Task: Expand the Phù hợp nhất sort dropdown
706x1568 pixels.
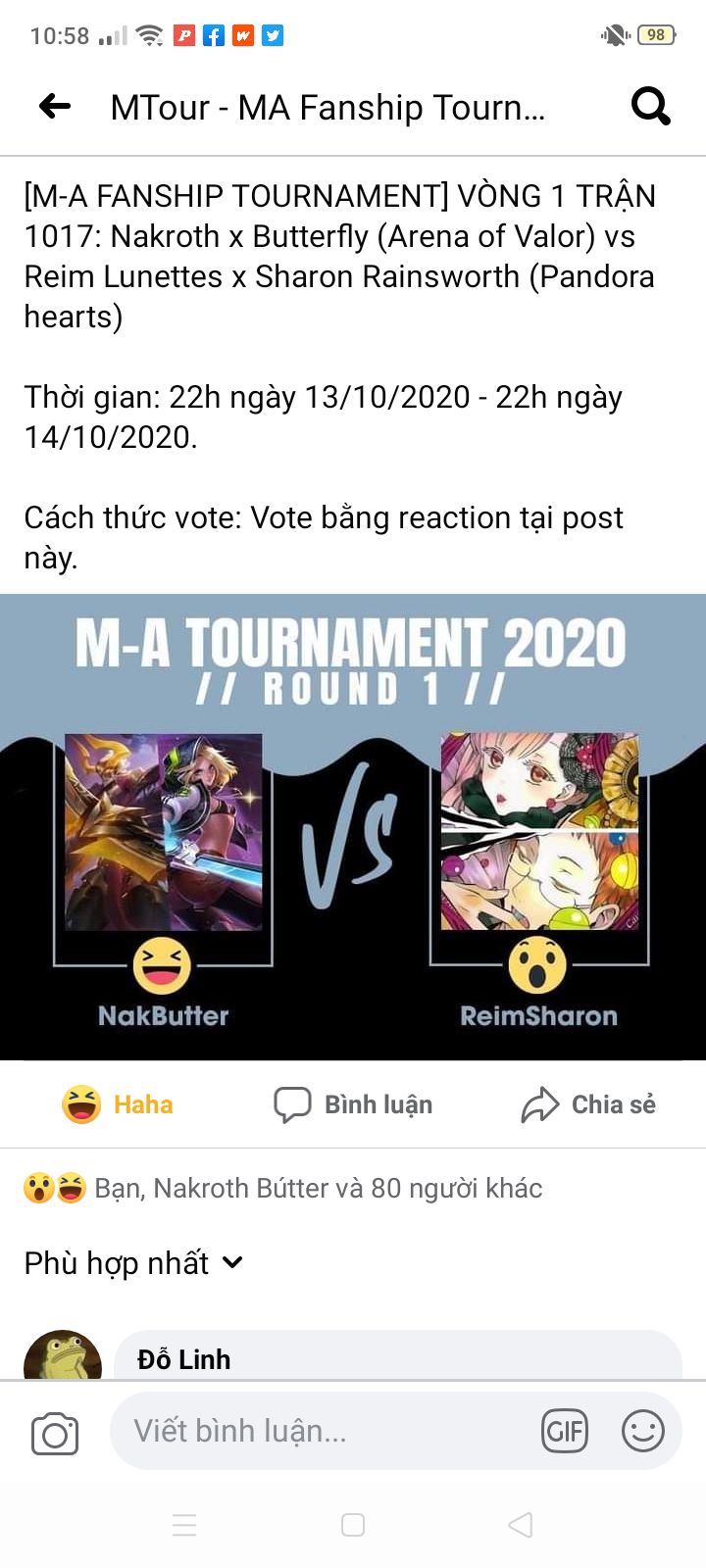Action: pyautogui.click(x=133, y=1263)
